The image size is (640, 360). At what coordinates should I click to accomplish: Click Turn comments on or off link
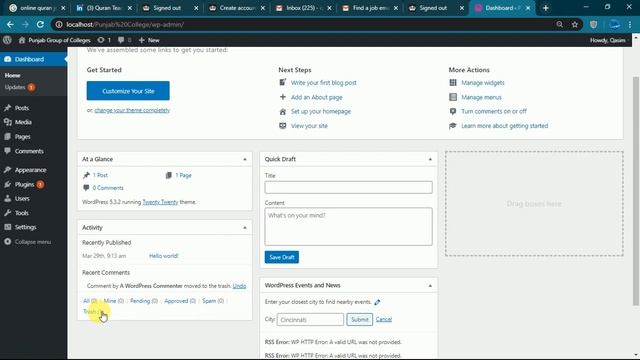pos(494,111)
